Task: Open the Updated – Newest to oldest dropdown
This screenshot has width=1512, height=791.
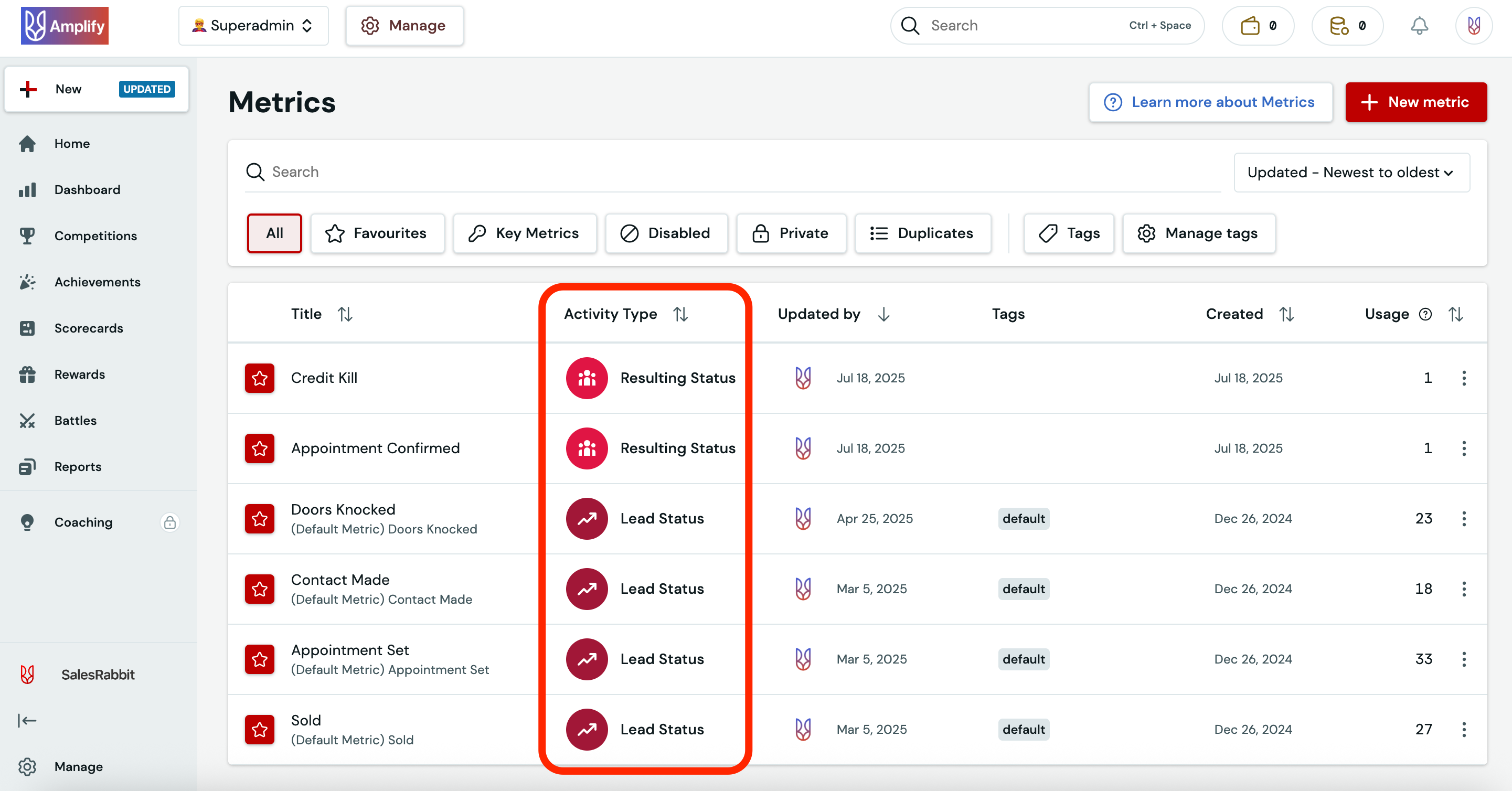Action: [x=1351, y=173]
